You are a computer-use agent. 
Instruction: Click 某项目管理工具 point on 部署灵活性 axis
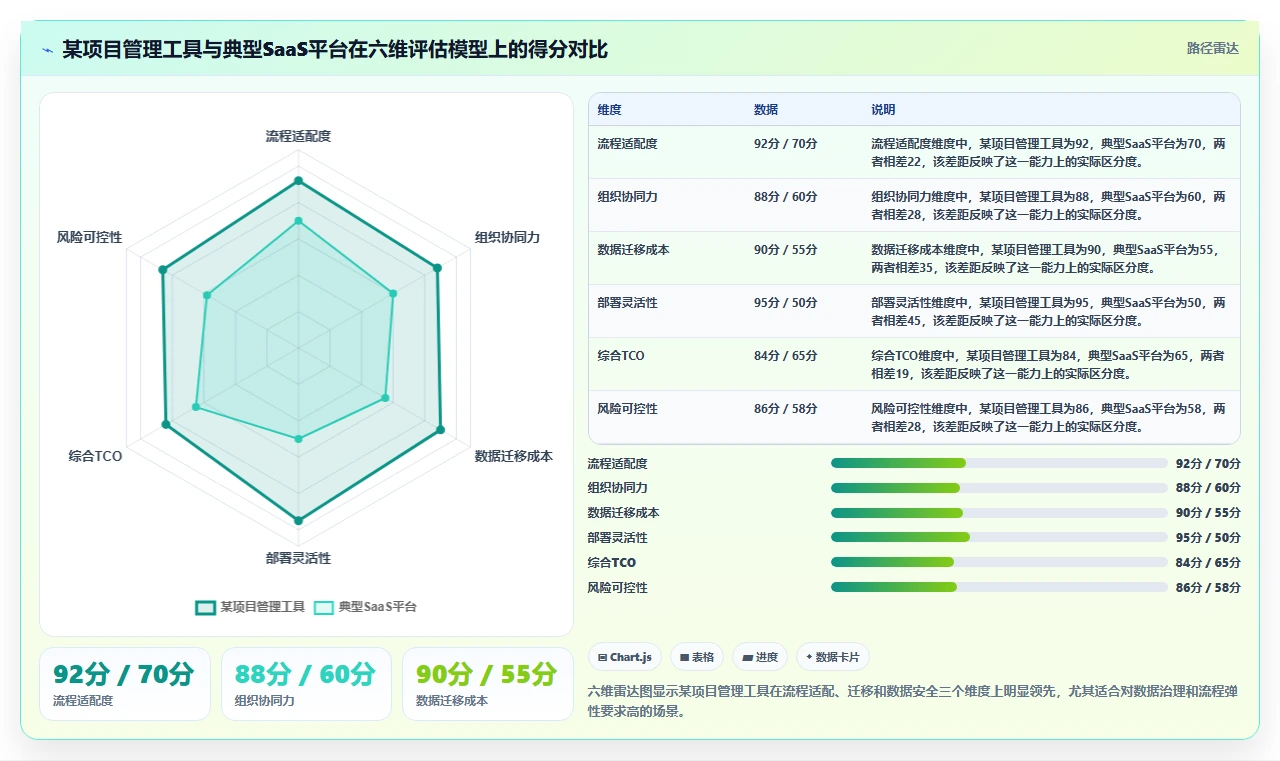(298, 519)
